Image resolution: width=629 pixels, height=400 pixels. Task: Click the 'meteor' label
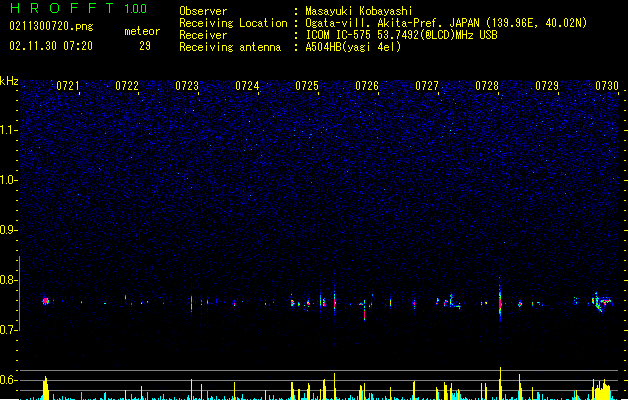coord(142,31)
